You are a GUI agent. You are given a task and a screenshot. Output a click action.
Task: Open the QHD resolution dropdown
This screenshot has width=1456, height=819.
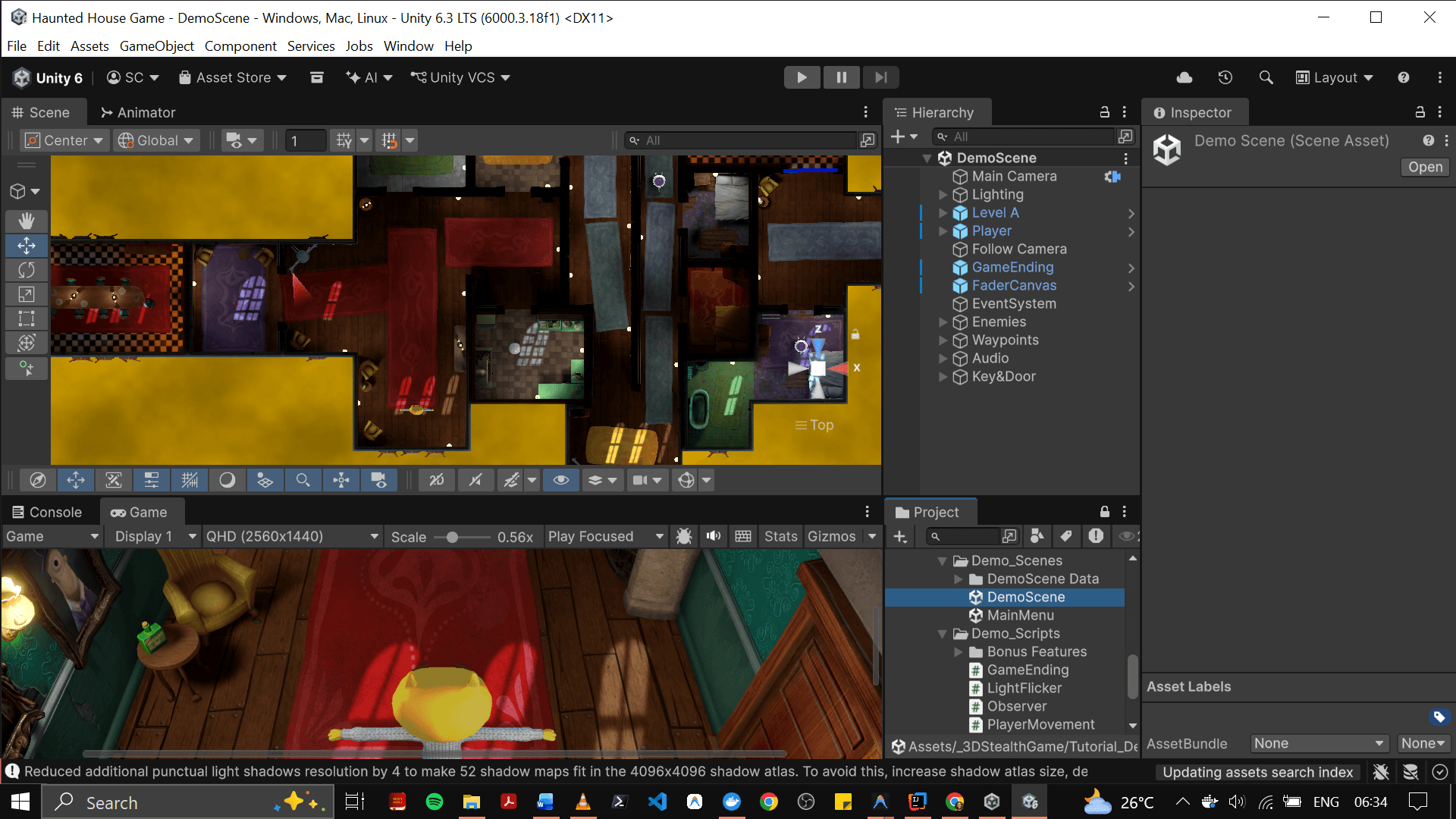point(292,536)
